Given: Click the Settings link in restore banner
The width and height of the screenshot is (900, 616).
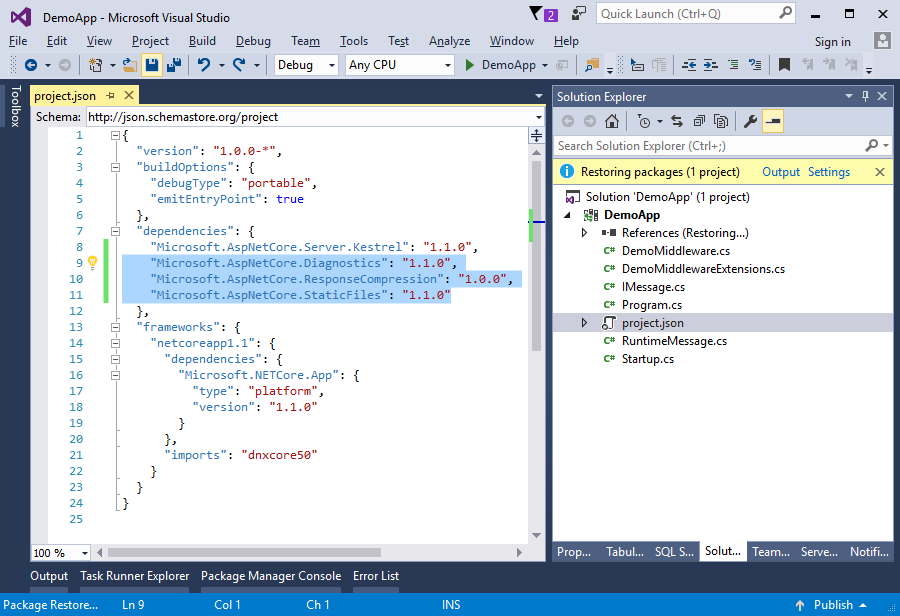Looking at the screenshot, I should (829, 172).
